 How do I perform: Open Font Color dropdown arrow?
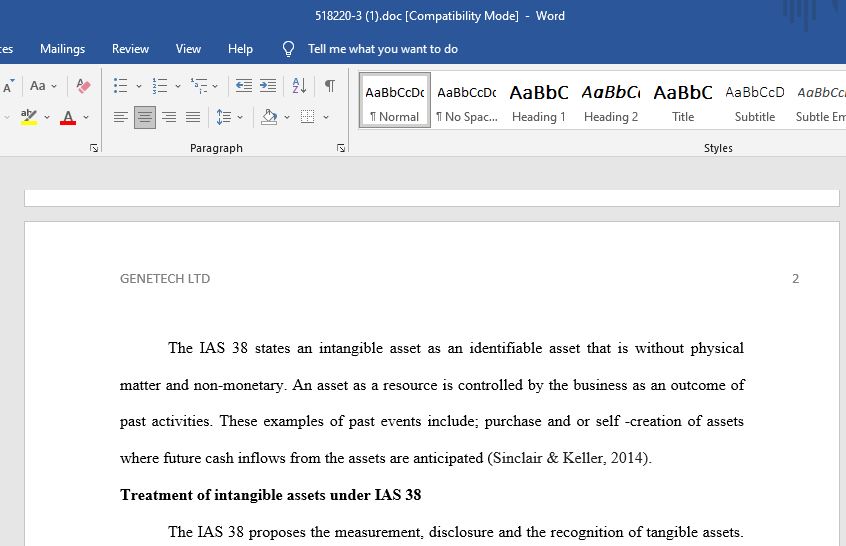pos(86,117)
